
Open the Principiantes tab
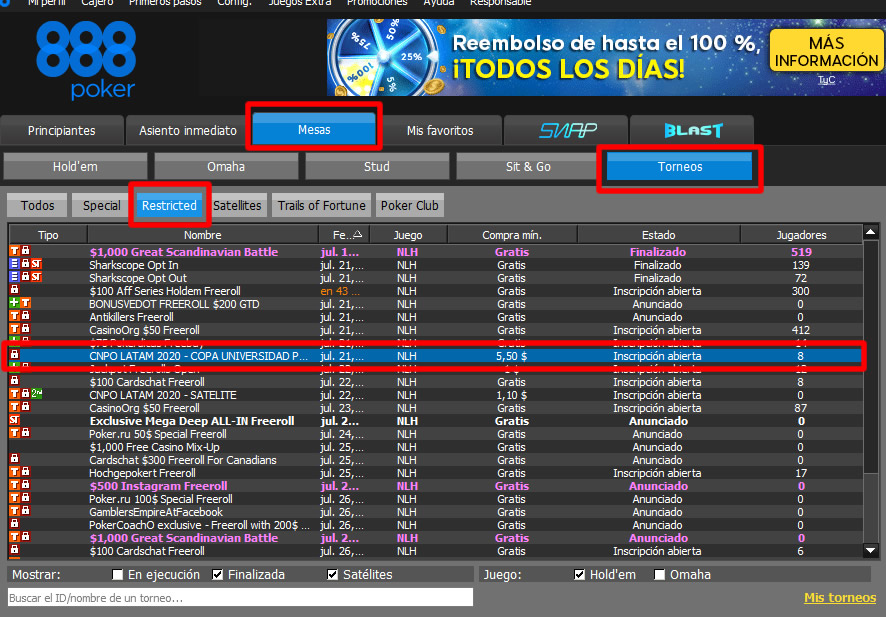pos(62,131)
